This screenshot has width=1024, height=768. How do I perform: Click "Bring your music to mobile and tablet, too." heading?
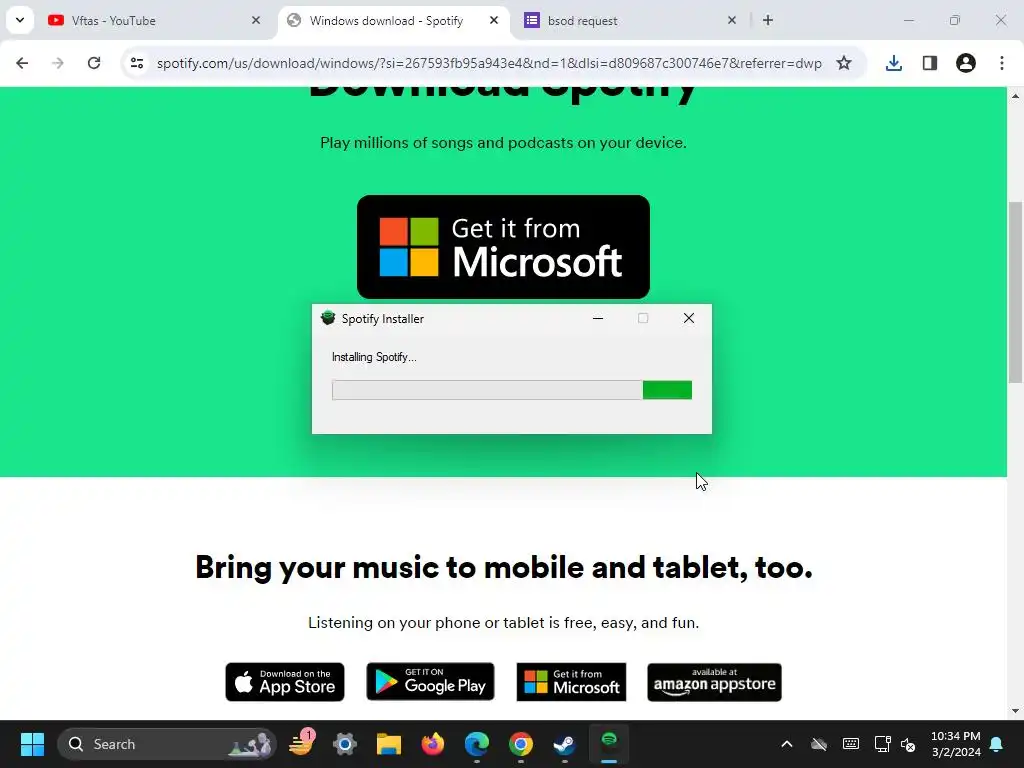504,568
